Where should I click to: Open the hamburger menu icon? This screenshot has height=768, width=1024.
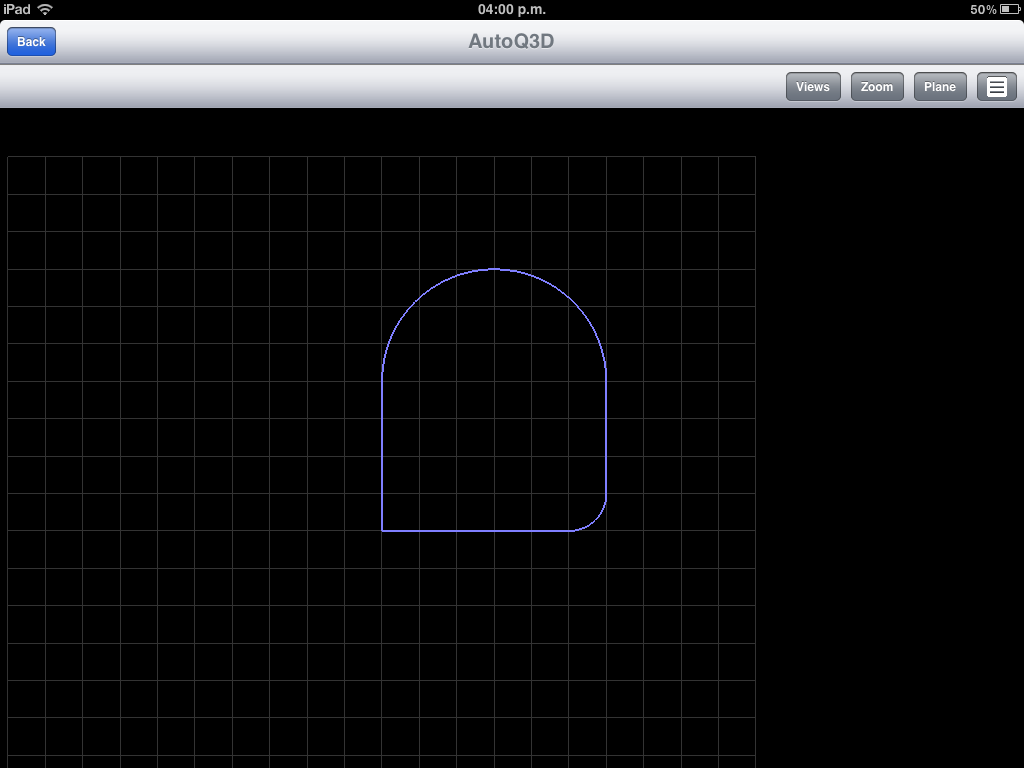pos(997,87)
